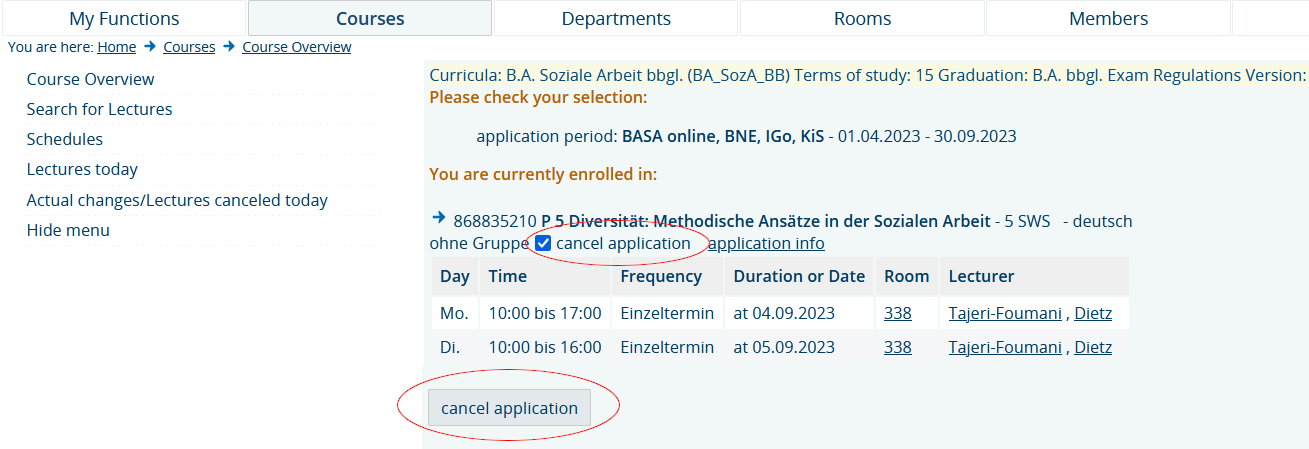Screen dimensions: 1309x449
Task: Open the Members tab
Action: (x=1108, y=18)
